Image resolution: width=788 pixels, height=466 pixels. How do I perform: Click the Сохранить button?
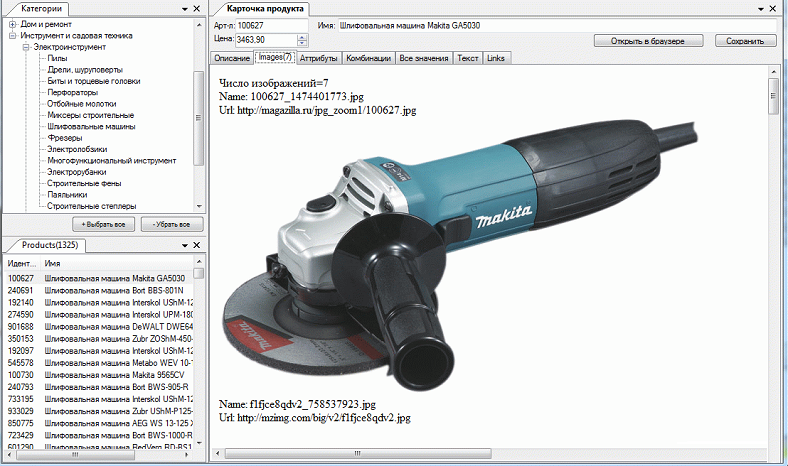[x=745, y=41]
